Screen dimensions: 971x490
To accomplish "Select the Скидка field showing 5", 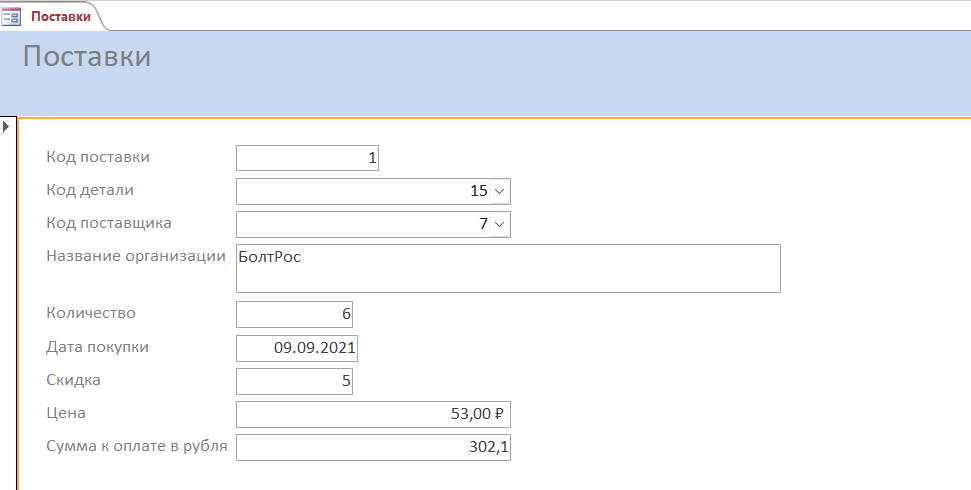I will tap(294, 381).
